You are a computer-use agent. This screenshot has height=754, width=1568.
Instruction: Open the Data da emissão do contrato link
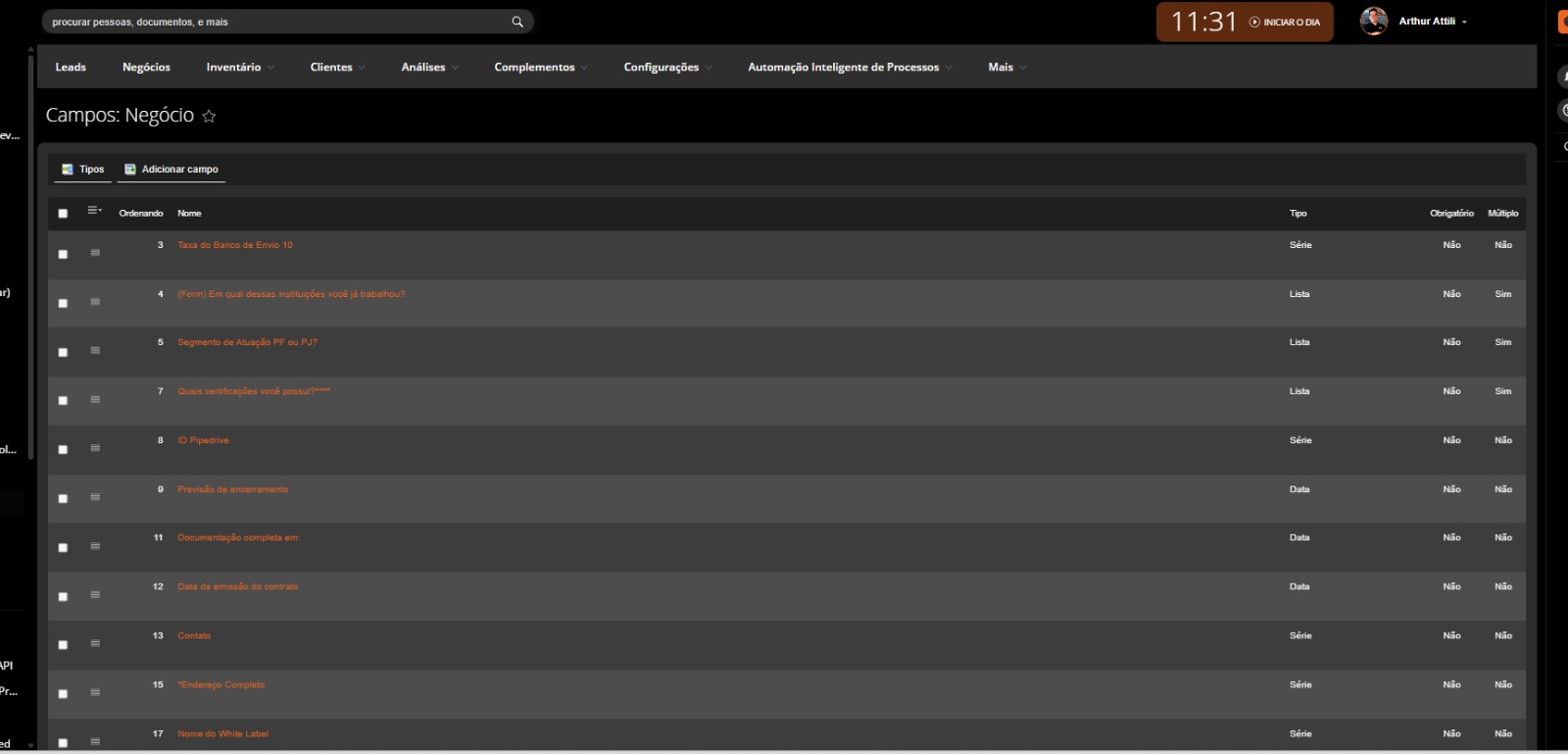click(237, 586)
